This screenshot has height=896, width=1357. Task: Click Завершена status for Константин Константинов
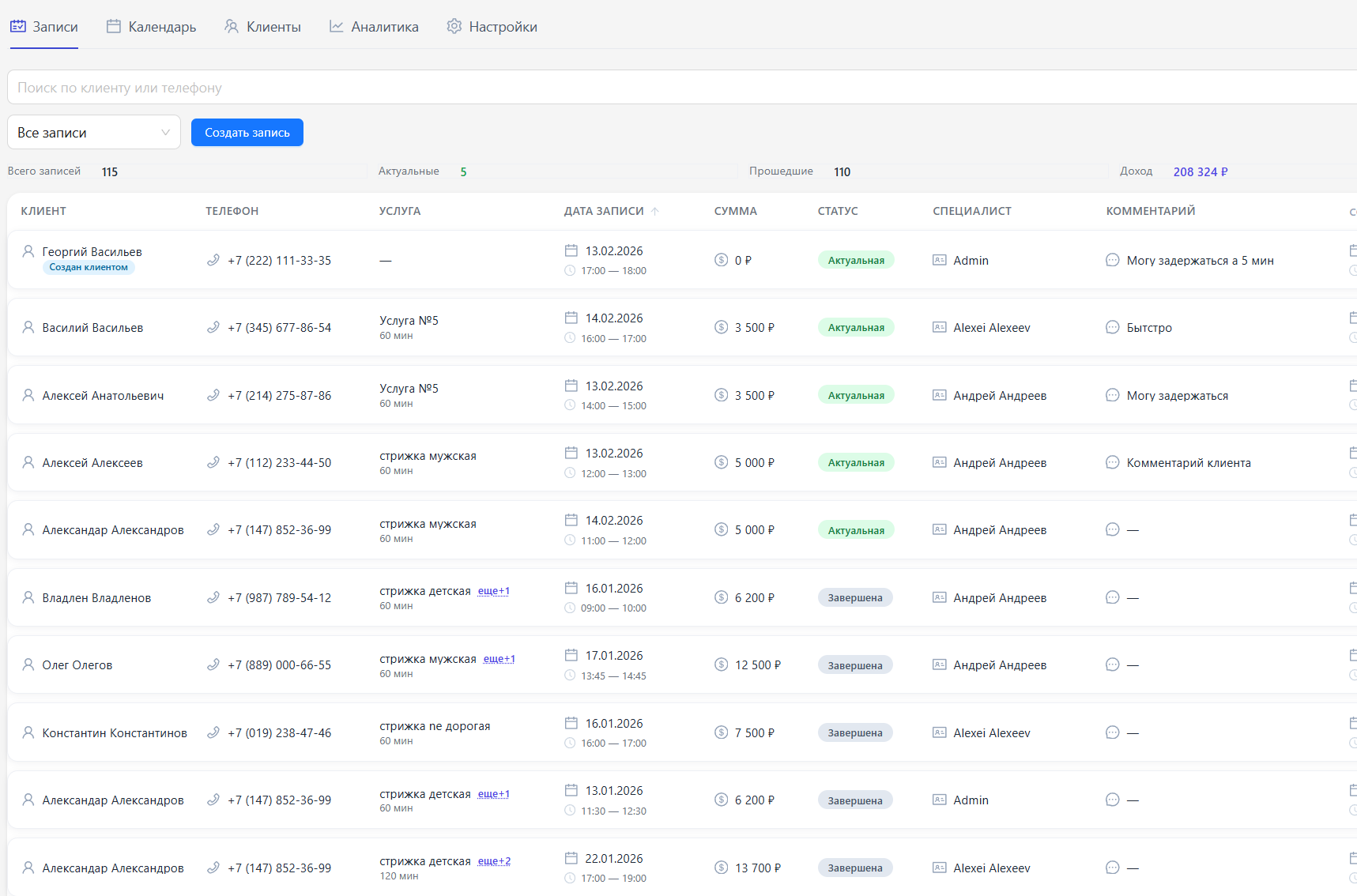tap(854, 732)
